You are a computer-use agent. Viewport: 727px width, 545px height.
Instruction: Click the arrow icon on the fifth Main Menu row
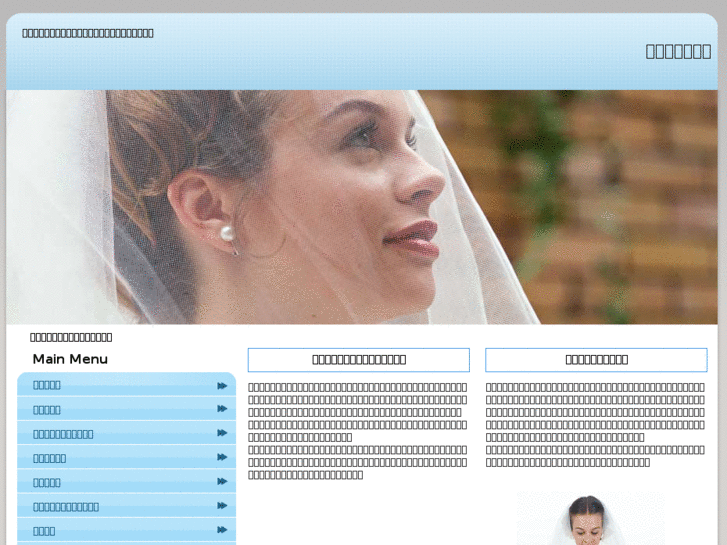[x=222, y=481]
